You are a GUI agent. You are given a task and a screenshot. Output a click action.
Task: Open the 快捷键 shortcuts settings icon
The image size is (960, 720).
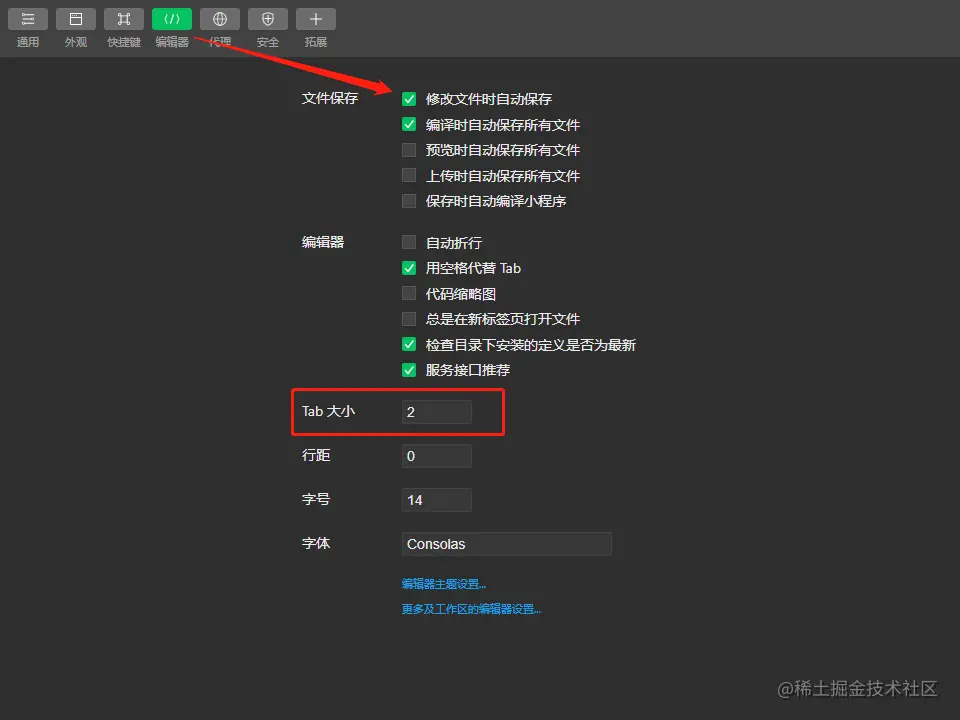point(124,19)
